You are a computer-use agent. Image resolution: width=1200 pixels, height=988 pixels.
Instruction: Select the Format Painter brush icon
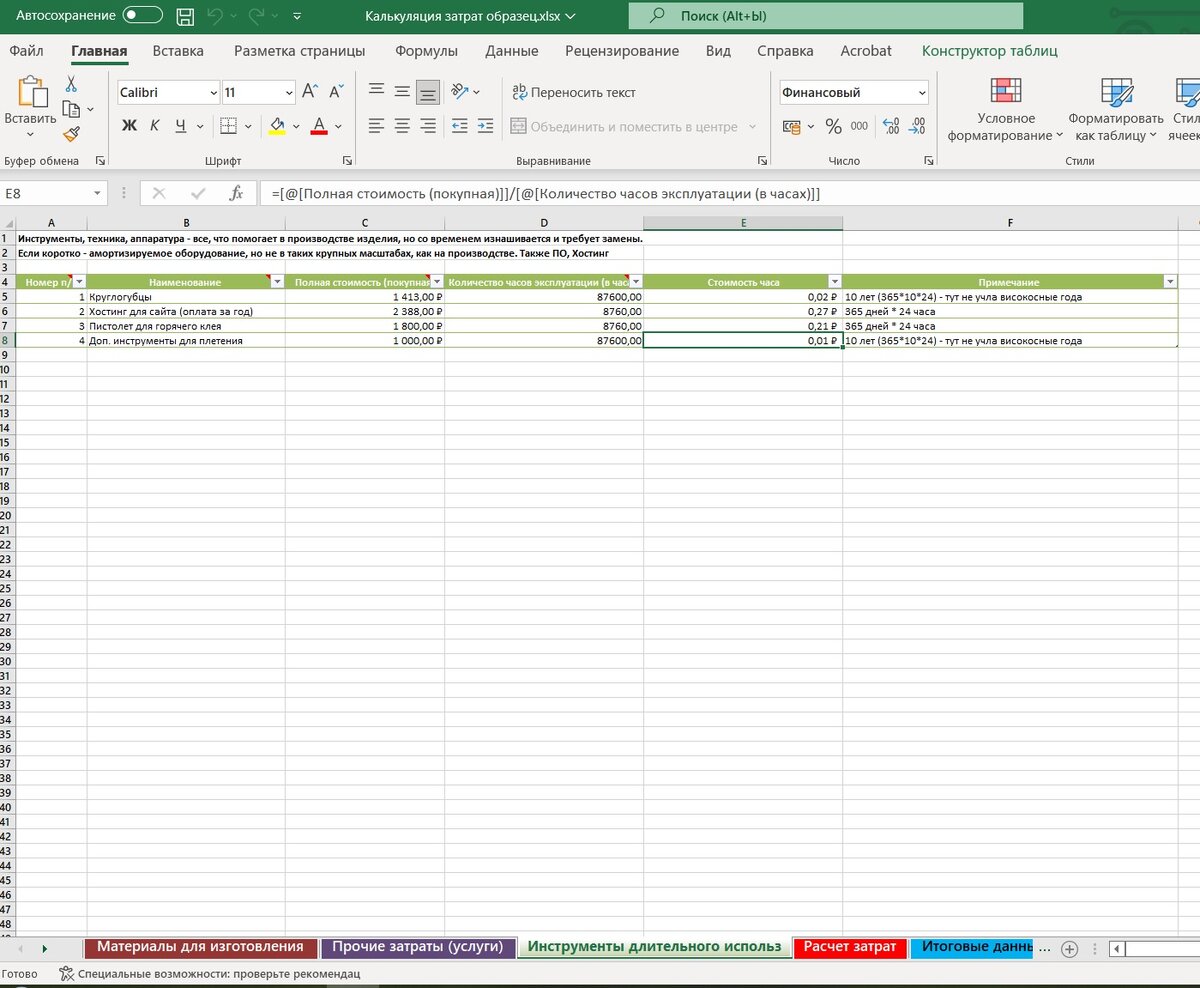[x=71, y=133]
